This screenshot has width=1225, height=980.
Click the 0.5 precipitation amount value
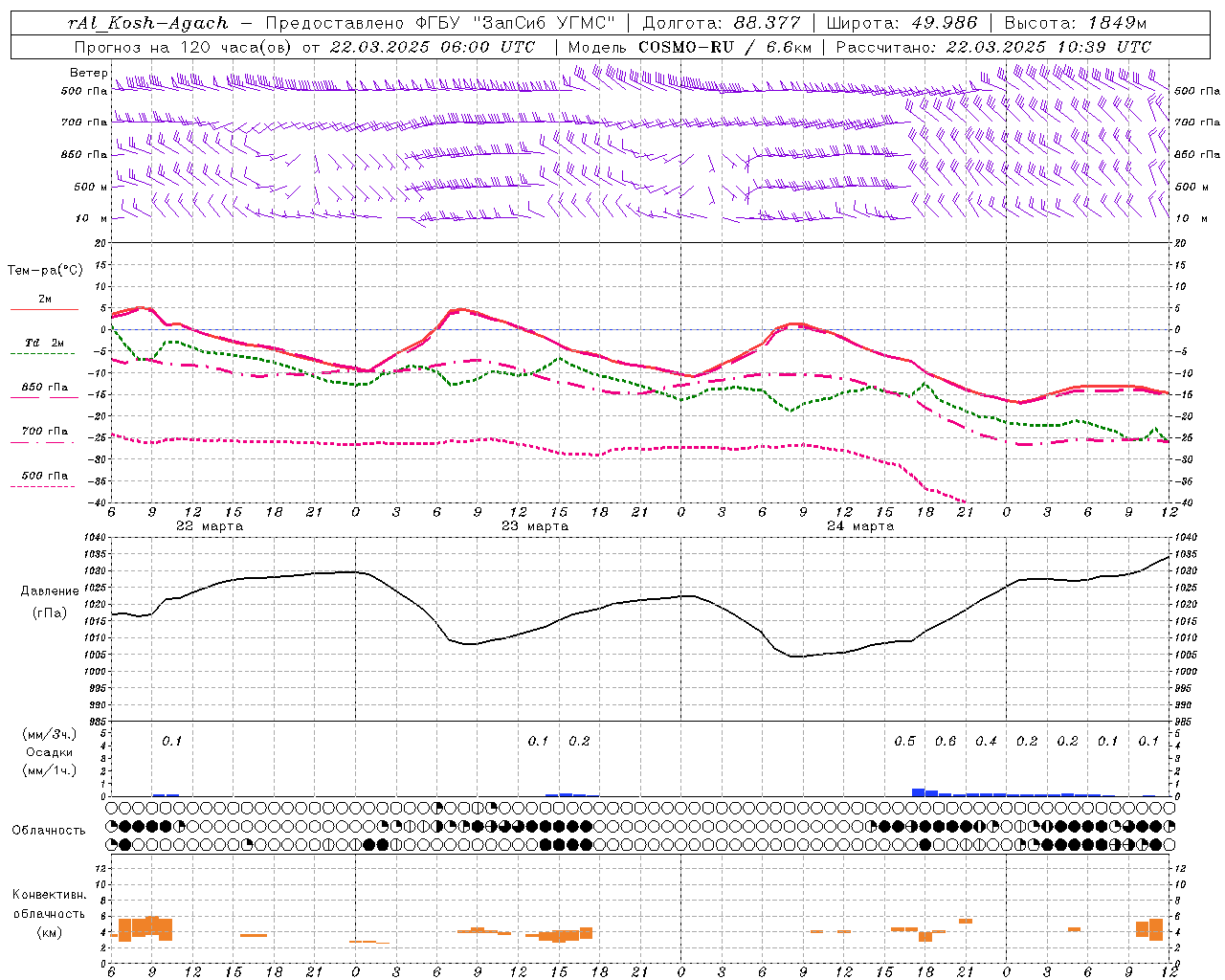pyautogui.click(x=904, y=741)
